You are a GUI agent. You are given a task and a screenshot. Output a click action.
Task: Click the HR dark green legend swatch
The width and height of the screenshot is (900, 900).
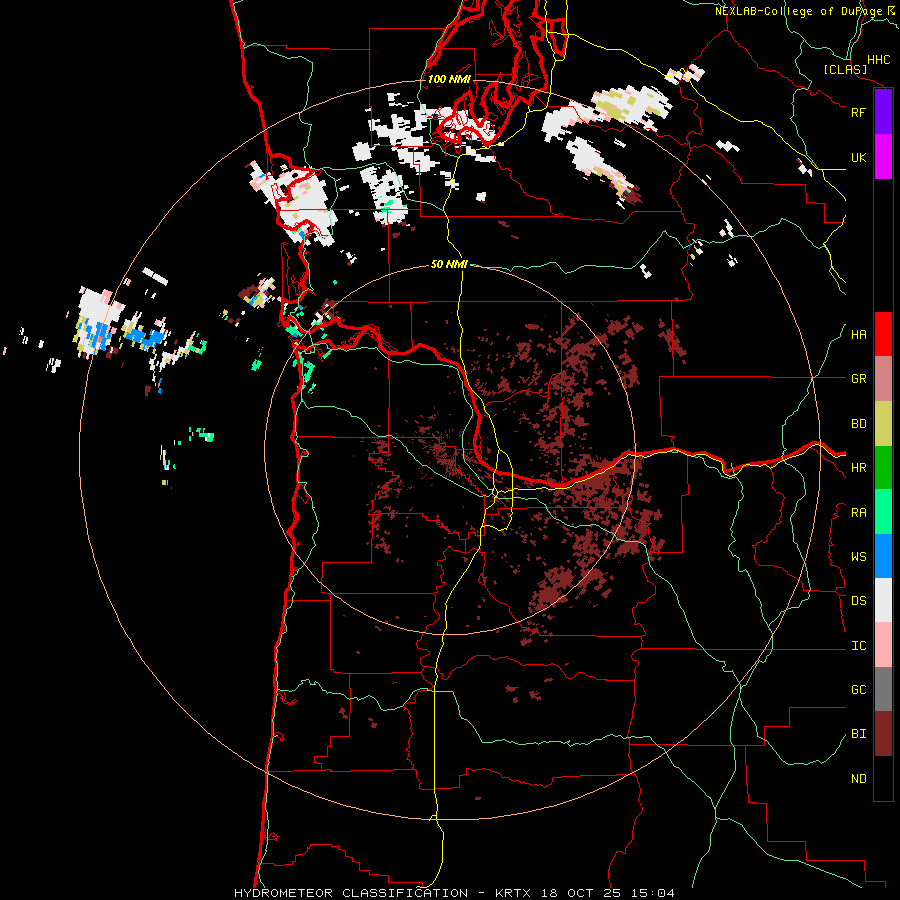click(883, 468)
